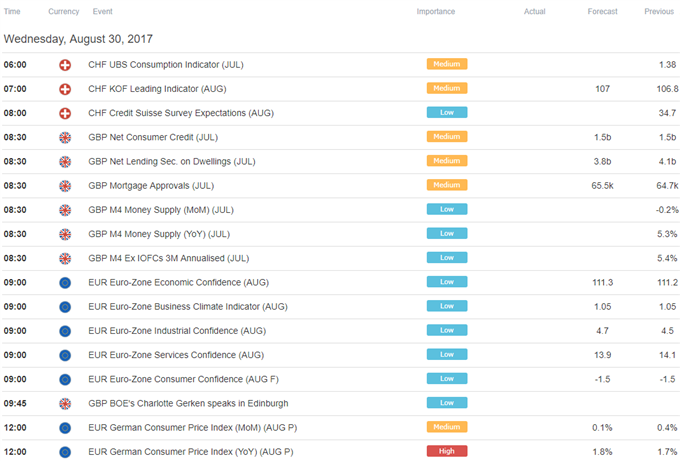Click the UK flag for M4 Ex IOFCs 3M Annualised
The width and height of the screenshot is (680, 461).
pyautogui.click(x=65, y=259)
